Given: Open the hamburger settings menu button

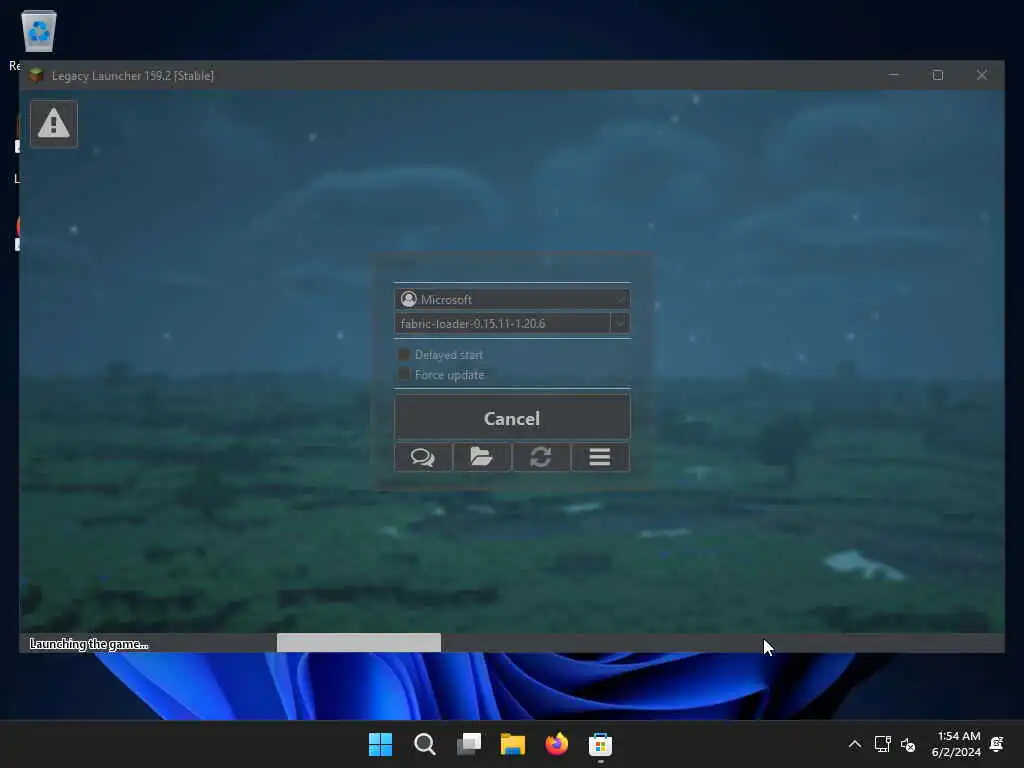Looking at the screenshot, I should [x=600, y=457].
